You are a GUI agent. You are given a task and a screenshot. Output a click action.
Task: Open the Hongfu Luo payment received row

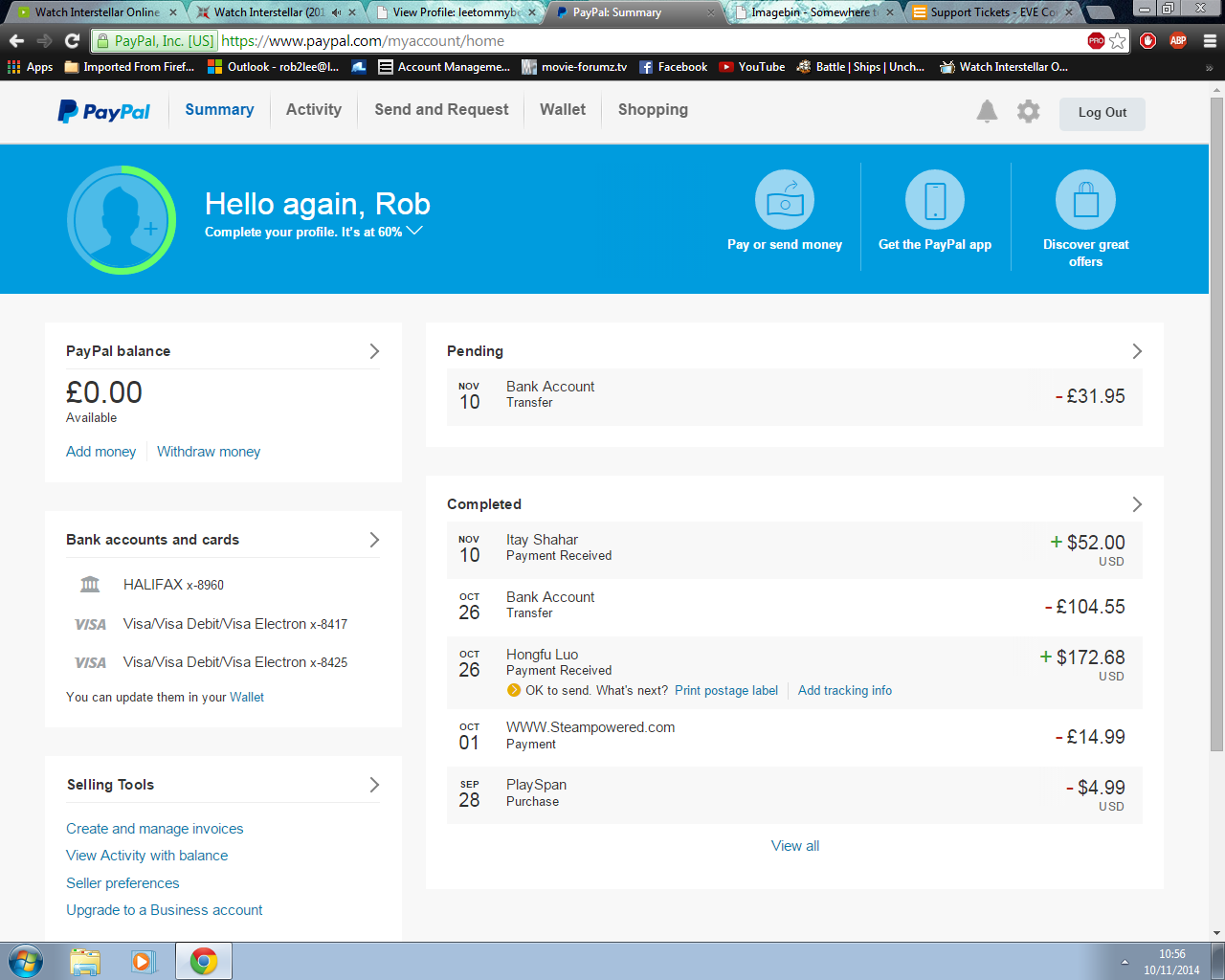794,672
